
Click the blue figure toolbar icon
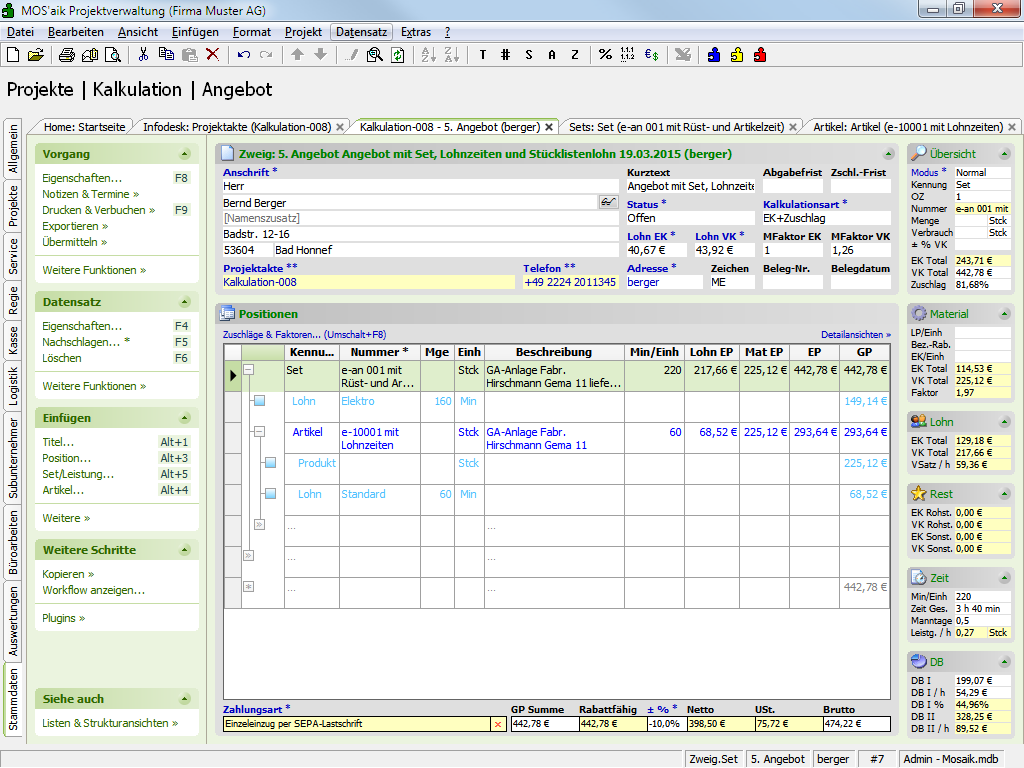coord(714,55)
